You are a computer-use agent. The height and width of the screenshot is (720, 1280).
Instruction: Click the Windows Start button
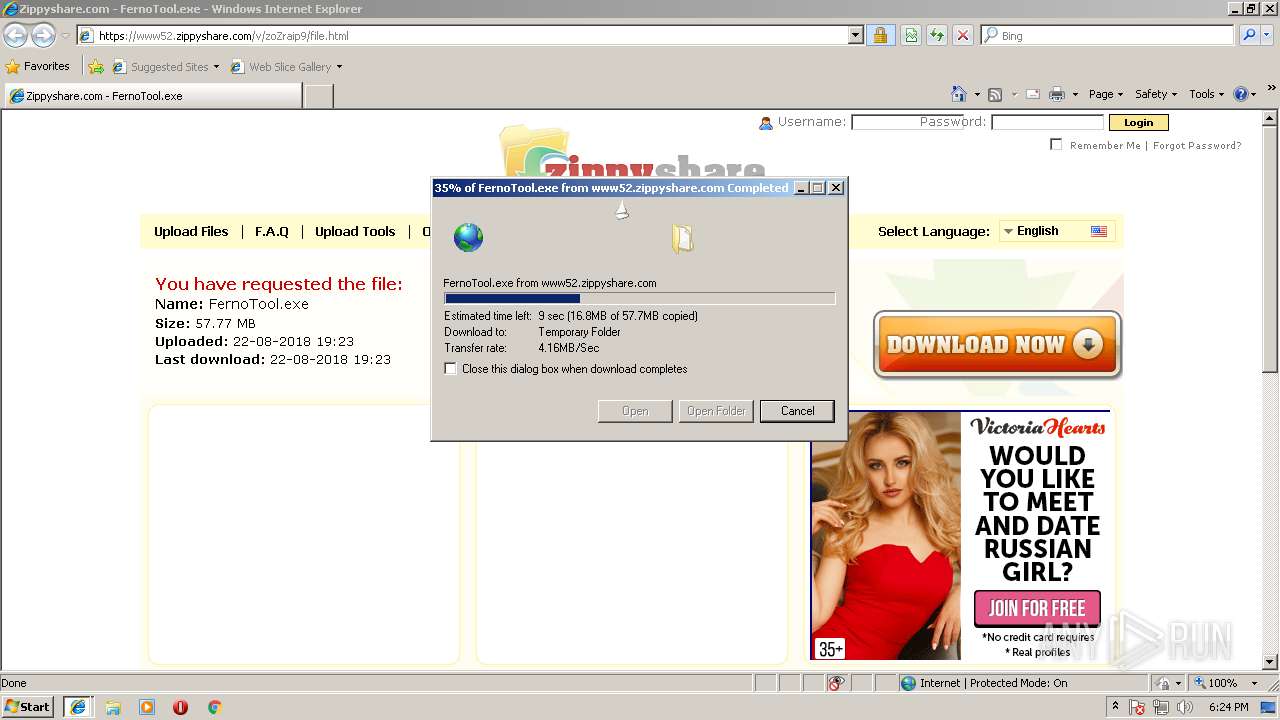click(x=28, y=707)
